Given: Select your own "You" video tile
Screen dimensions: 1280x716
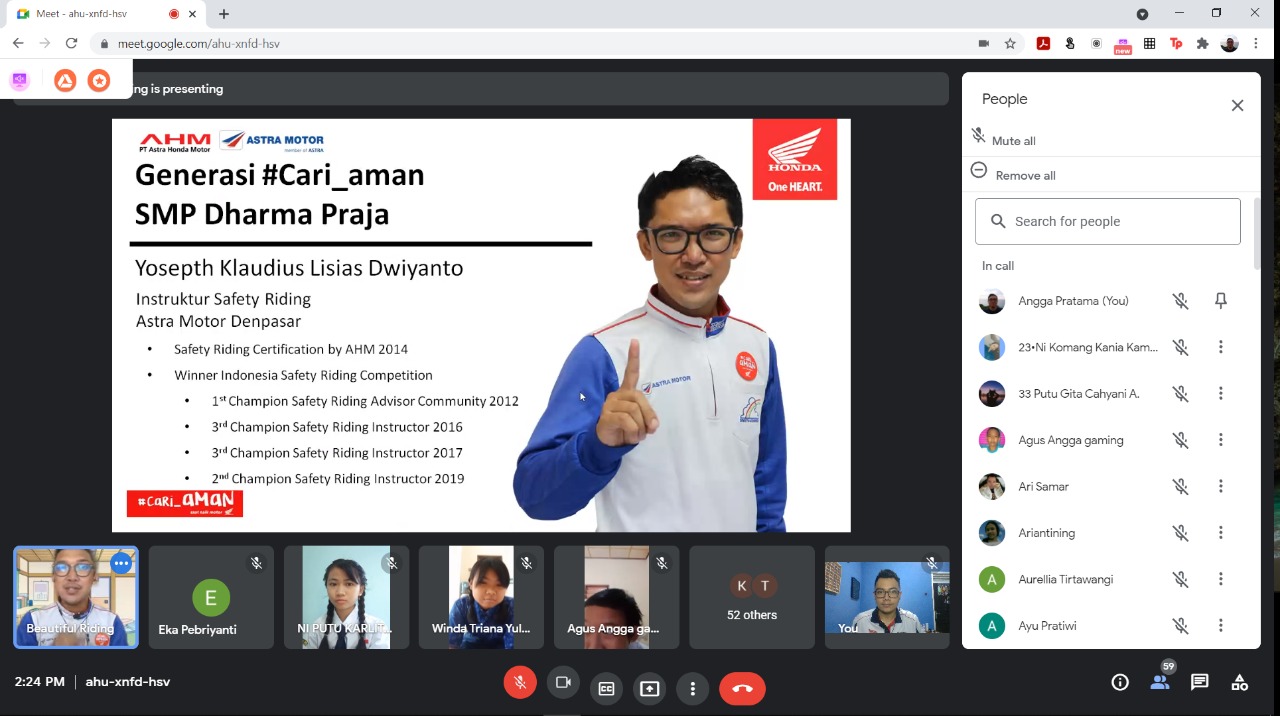Looking at the screenshot, I should coord(887,597).
